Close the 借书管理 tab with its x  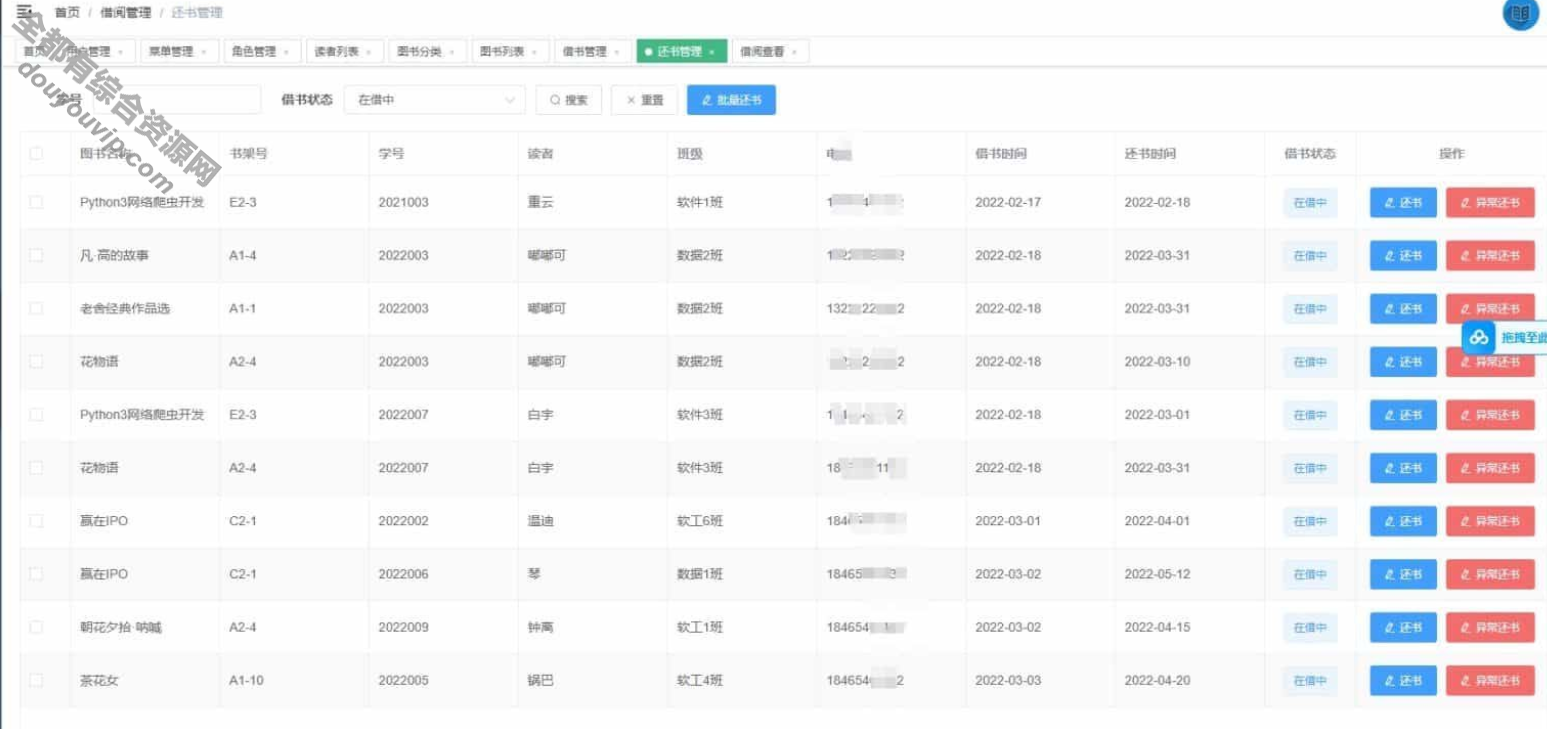pyautogui.click(x=617, y=52)
